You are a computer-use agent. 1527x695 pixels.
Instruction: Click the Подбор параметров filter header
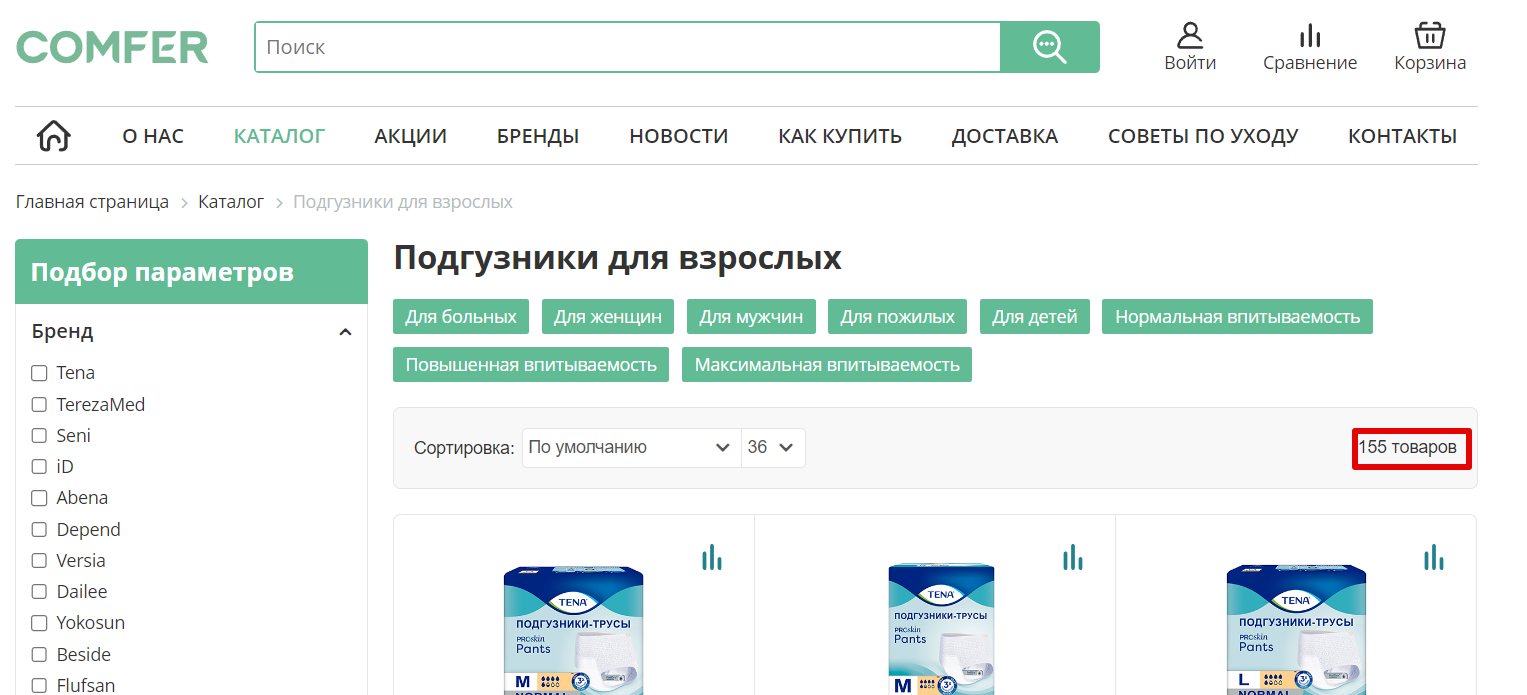(191, 272)
